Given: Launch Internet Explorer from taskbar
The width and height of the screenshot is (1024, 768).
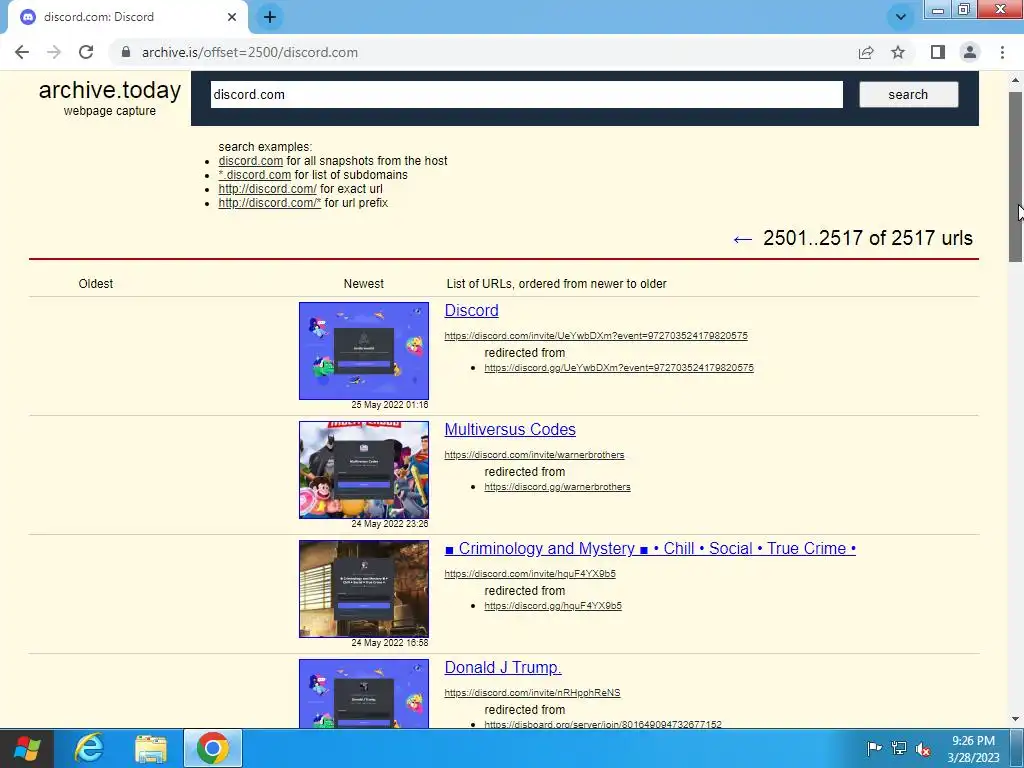Looking at the screenshot, I should pos(89,748).
